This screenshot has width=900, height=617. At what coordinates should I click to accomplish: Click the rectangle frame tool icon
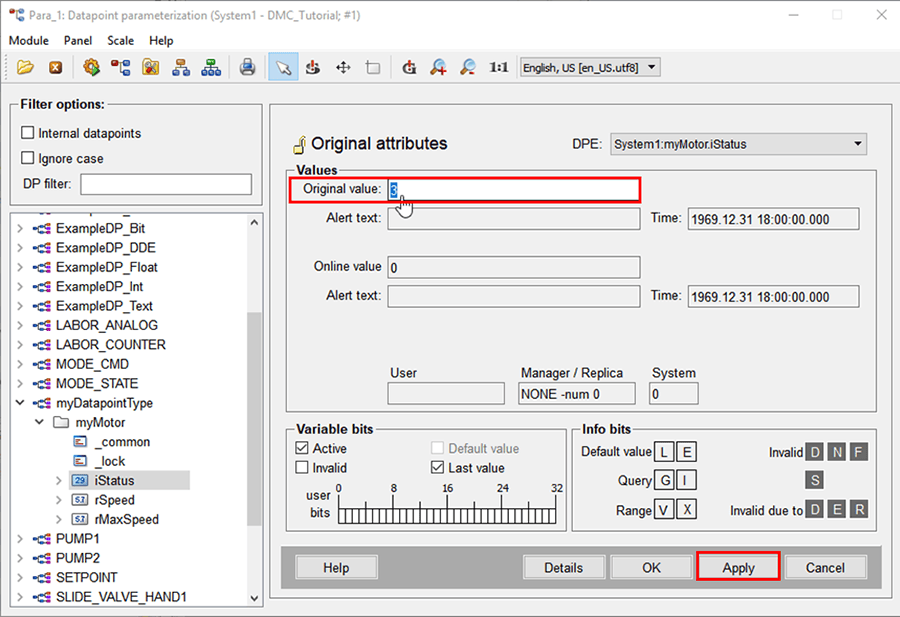[x=373, y=68]
